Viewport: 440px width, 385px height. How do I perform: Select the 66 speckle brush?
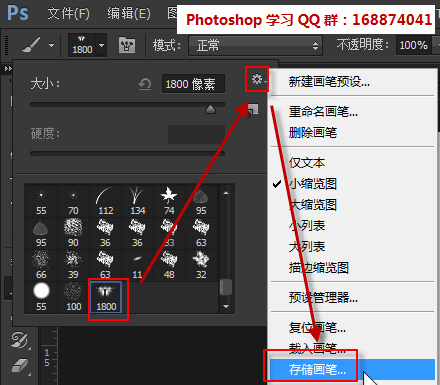point(41,265)
